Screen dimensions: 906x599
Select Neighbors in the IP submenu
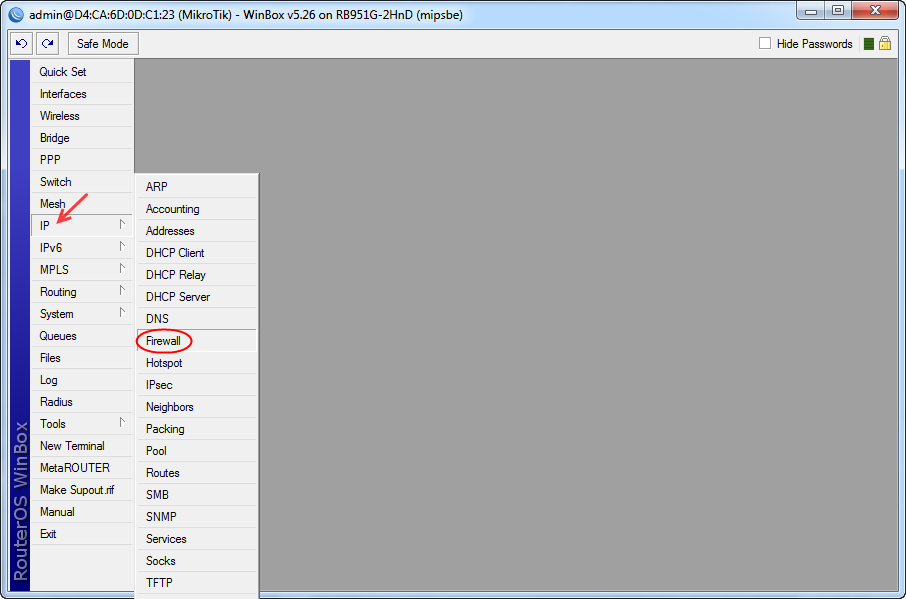coord(196,407)
